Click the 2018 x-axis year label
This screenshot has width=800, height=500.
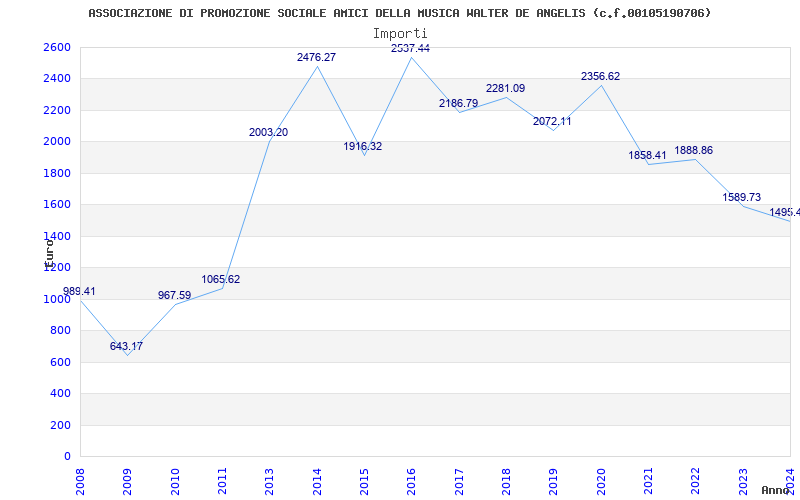point(506,481)
